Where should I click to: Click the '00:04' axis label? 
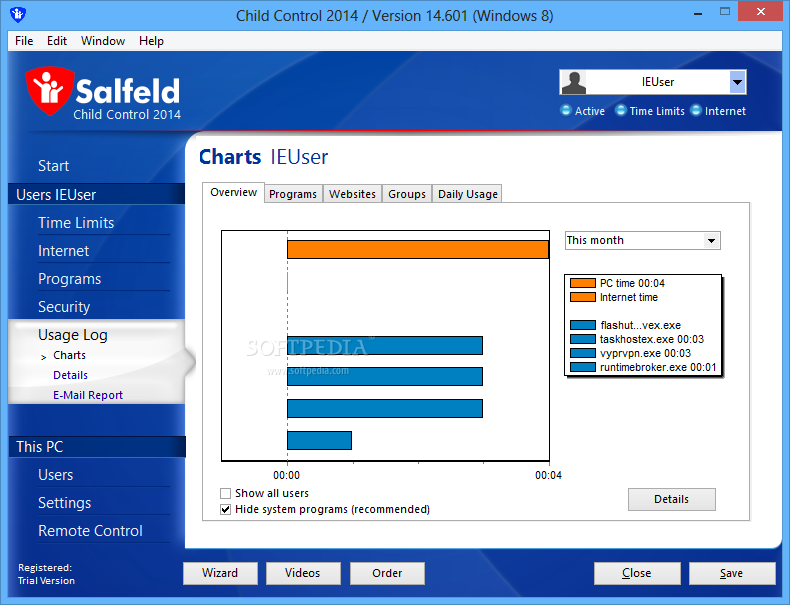point(548,475)
